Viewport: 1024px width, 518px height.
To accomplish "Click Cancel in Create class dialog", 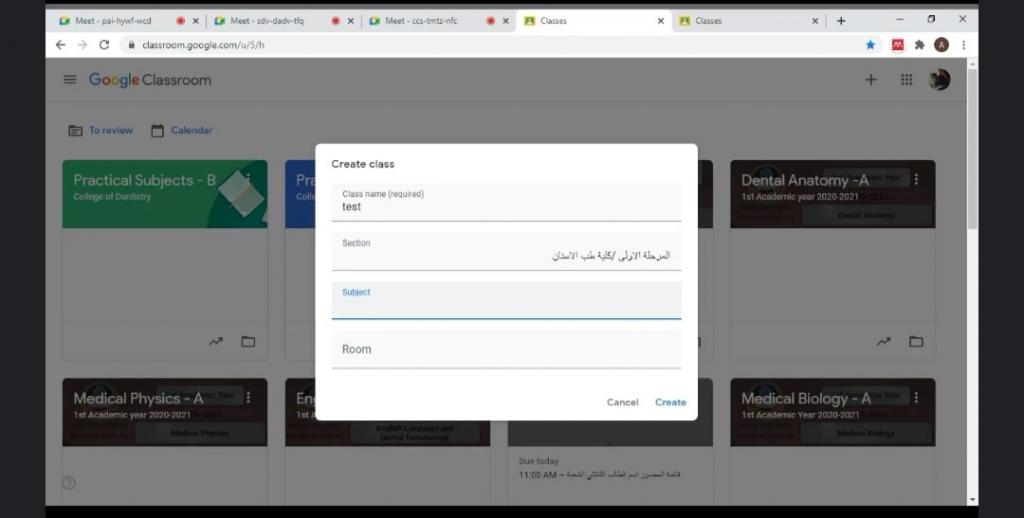I will pyautogui.click(x=622, y=402).
